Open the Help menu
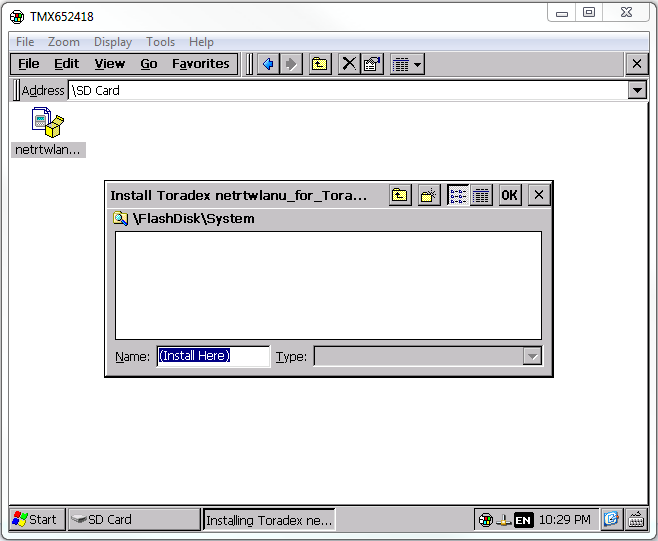 (x=201, y=42)
